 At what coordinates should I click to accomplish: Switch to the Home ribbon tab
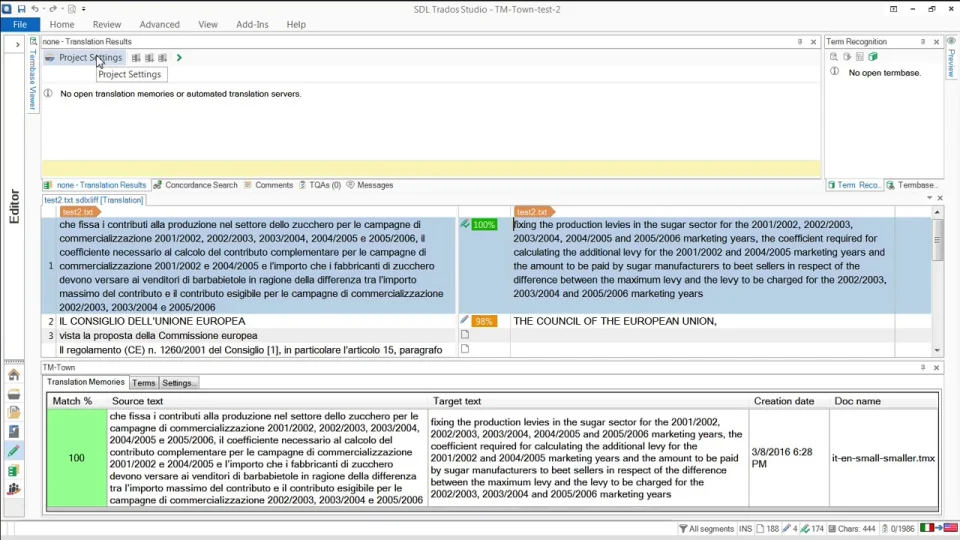point(62,24)
